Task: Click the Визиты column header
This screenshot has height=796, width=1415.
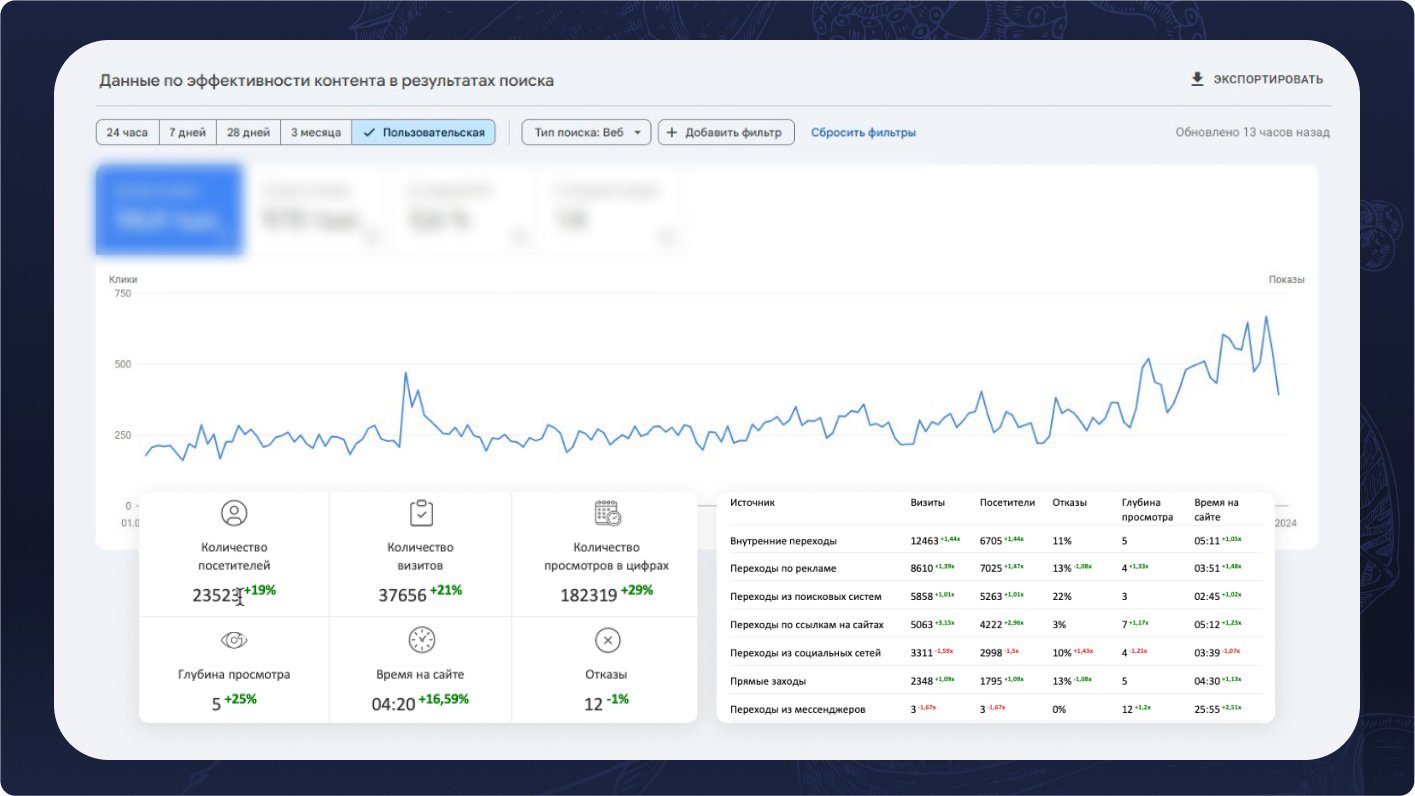Action: click(927, 503)
